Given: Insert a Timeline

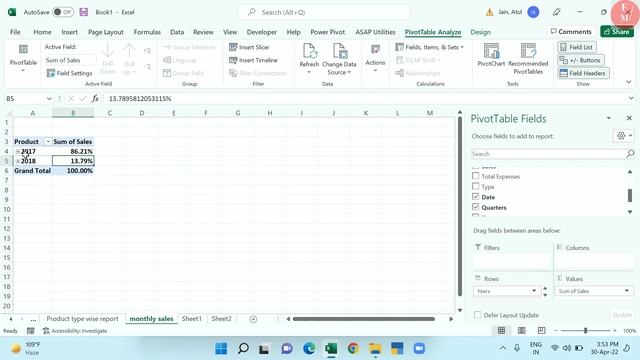Looking at the screenshot, I should (x=253, y=60).
